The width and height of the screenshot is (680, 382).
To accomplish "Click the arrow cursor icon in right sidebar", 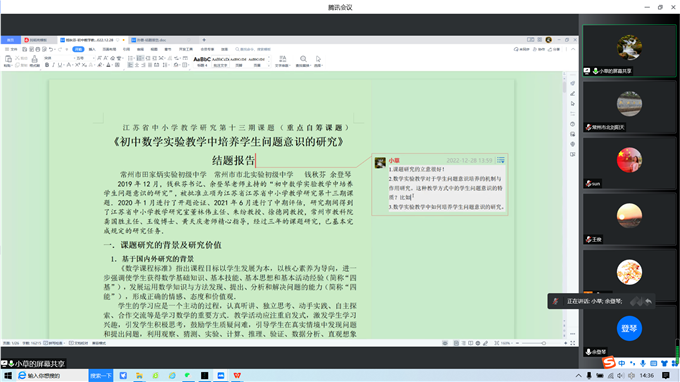I will coord(572,104).
